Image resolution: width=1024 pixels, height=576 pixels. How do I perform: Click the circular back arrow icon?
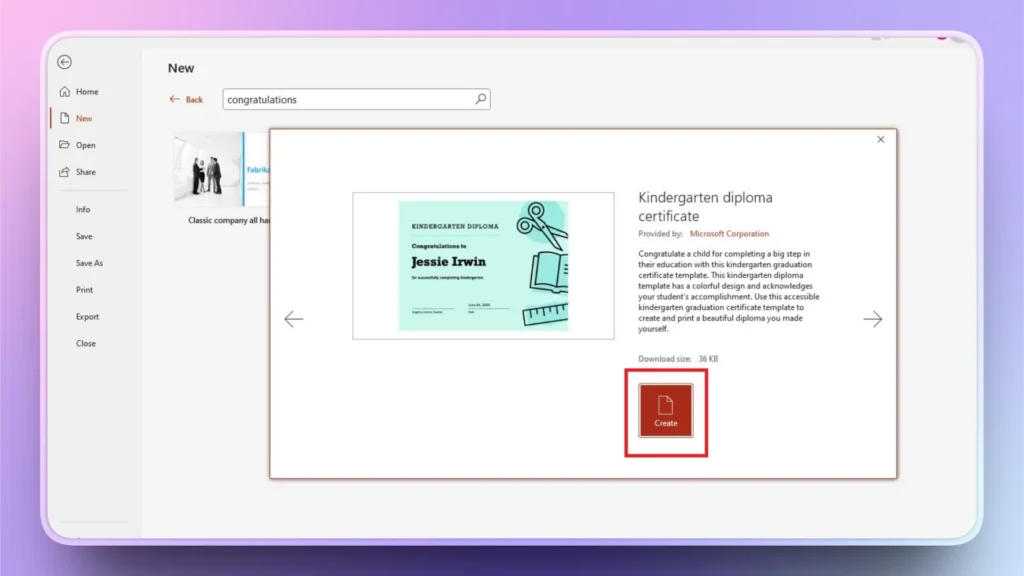tap(64, 62)
